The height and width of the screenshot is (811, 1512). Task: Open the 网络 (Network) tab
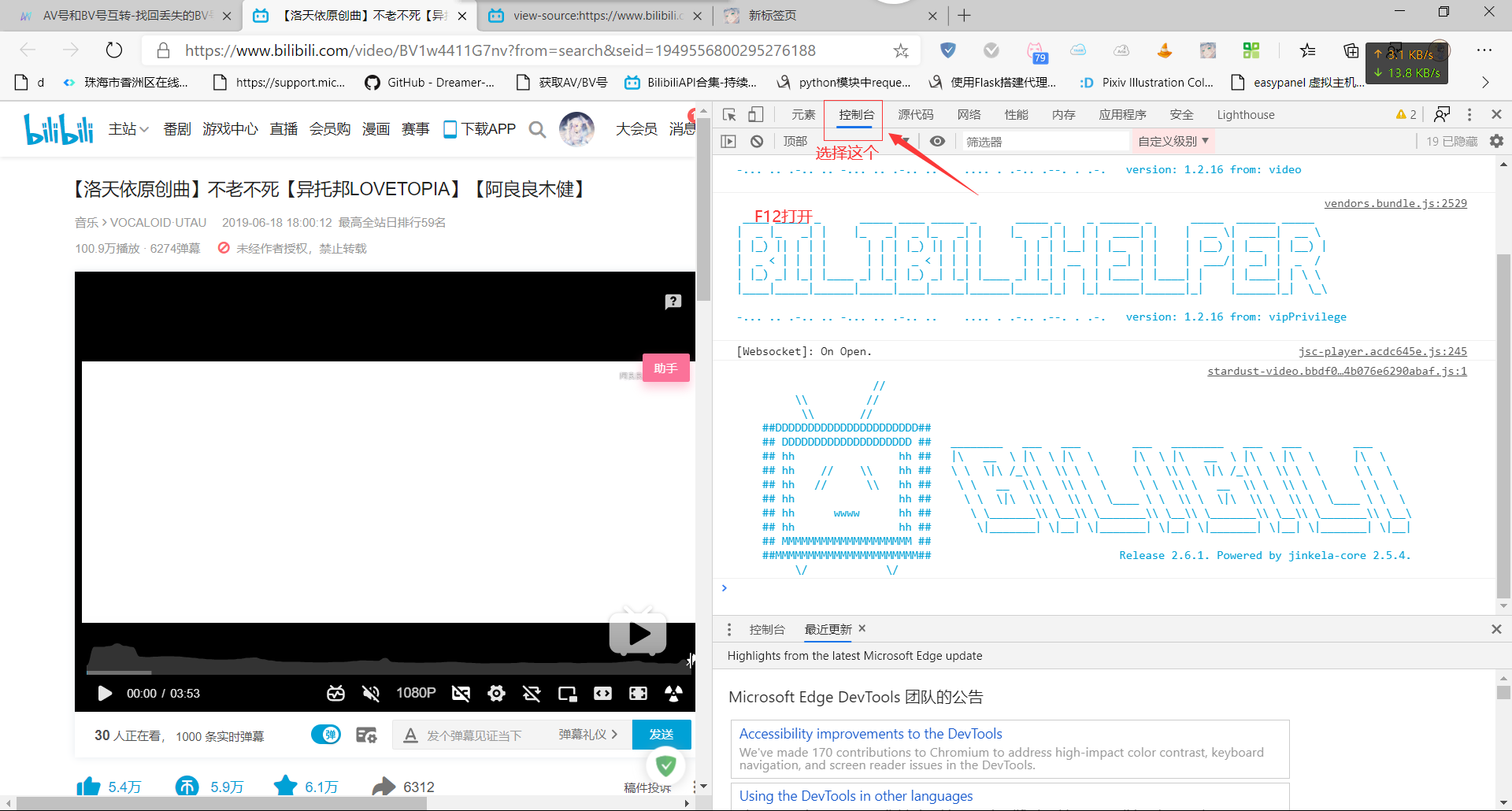969,115
